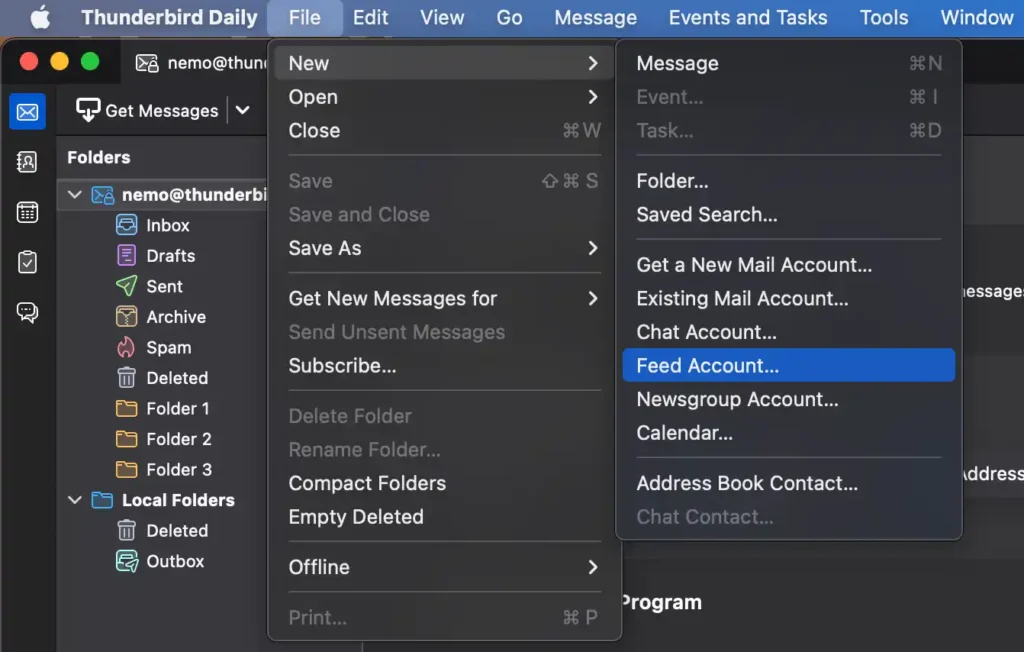Open the Apple menu
This screenshot has height=652, width=1024.
(40, 18)
